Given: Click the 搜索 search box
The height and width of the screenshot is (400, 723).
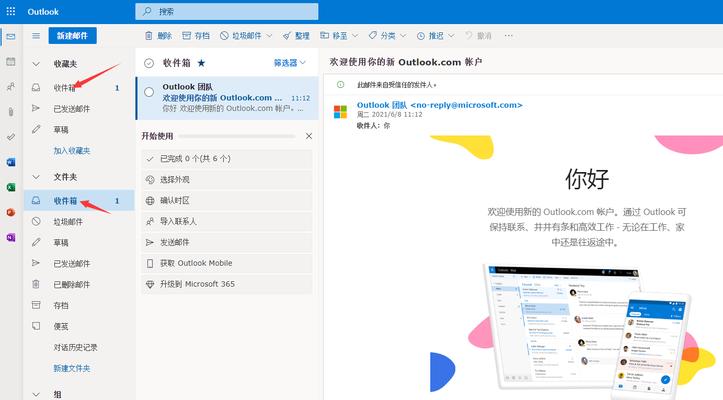Looking at the screenshot, I should click(x=227, y=12).
